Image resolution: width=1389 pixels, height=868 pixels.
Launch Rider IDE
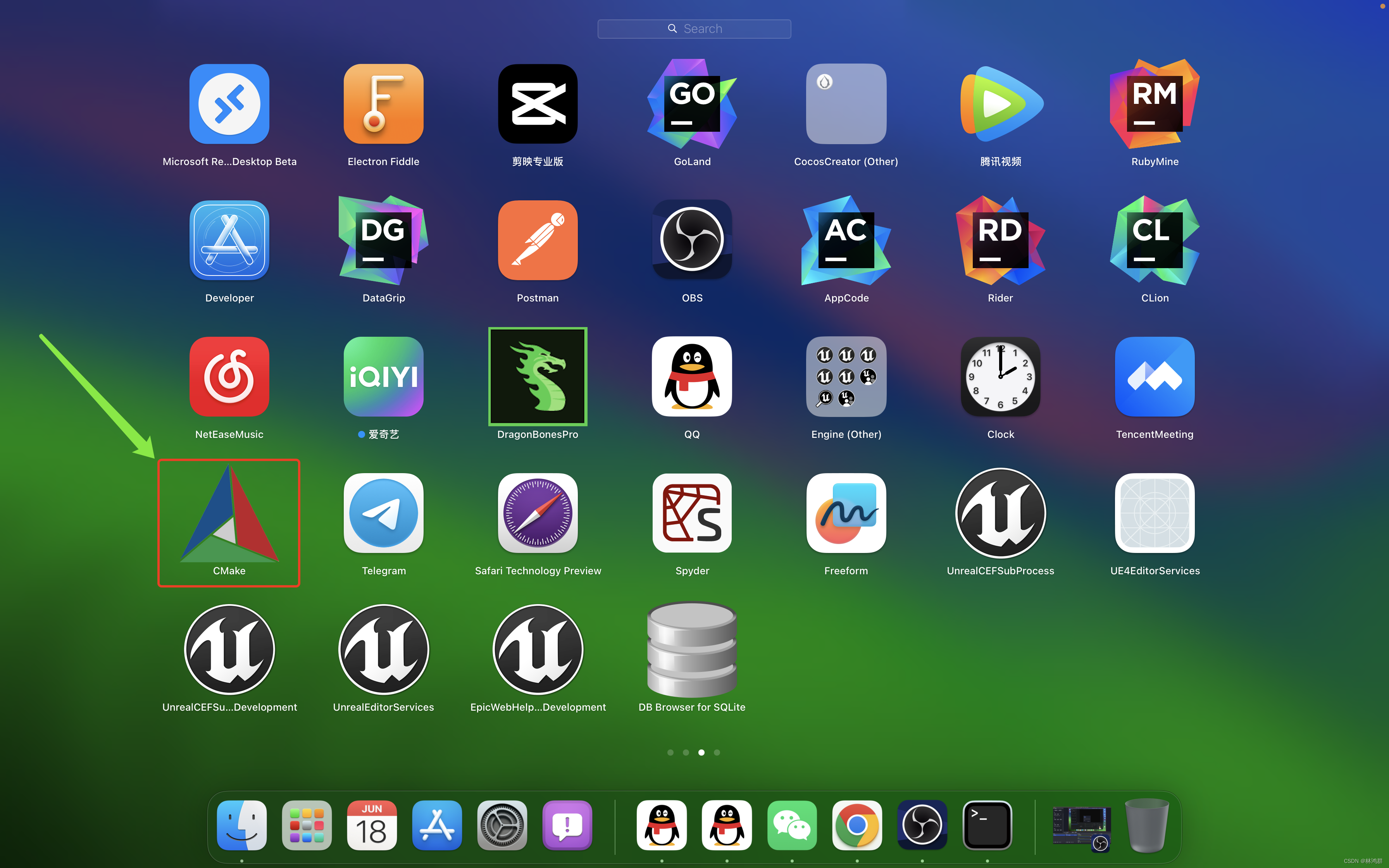coord(1000,240)
